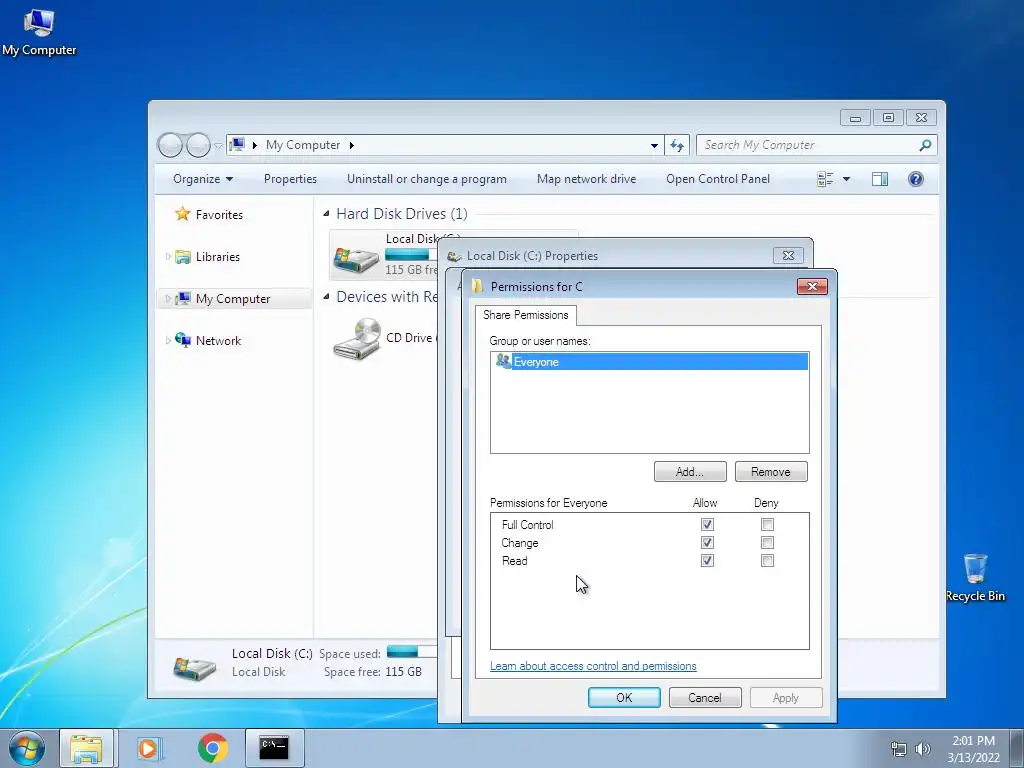
Task: Check Deny checkbox for Full Control
Action: point(767,524)
